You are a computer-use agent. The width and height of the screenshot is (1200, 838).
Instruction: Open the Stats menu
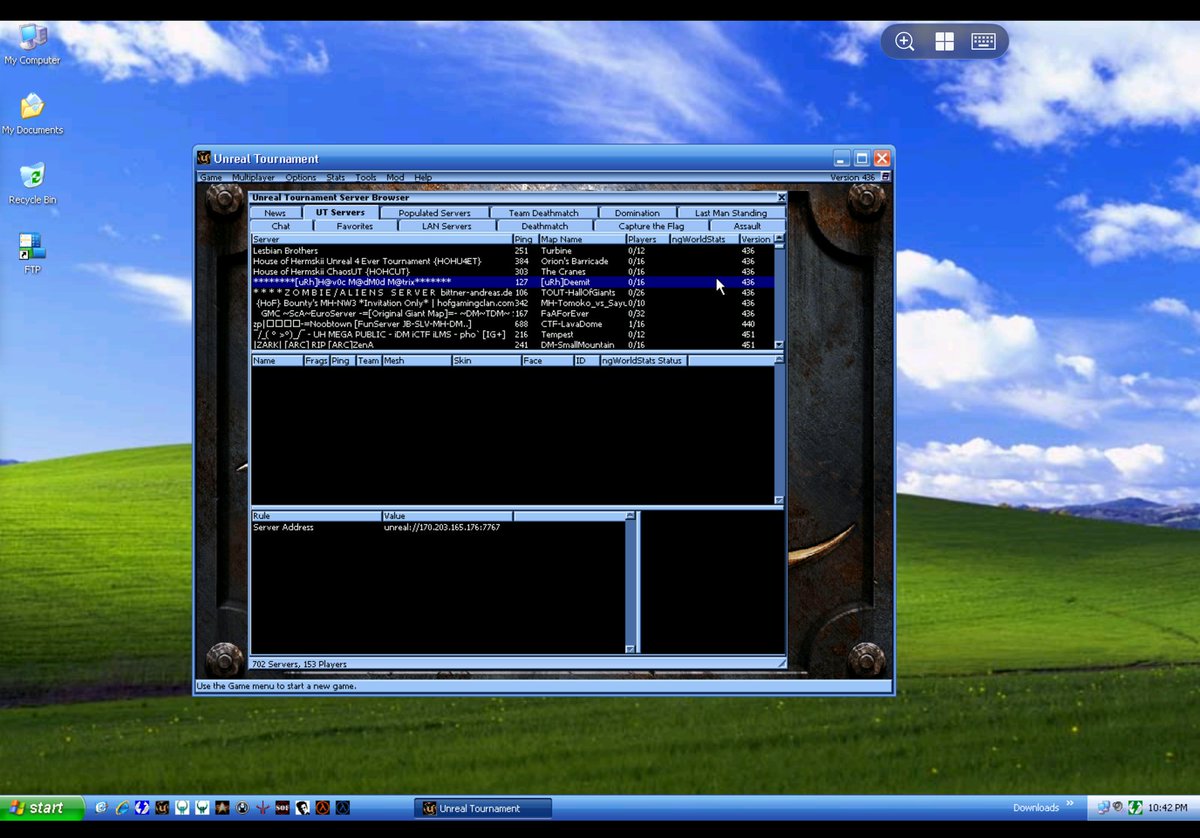pyautogui.click(x=336, y=177)
